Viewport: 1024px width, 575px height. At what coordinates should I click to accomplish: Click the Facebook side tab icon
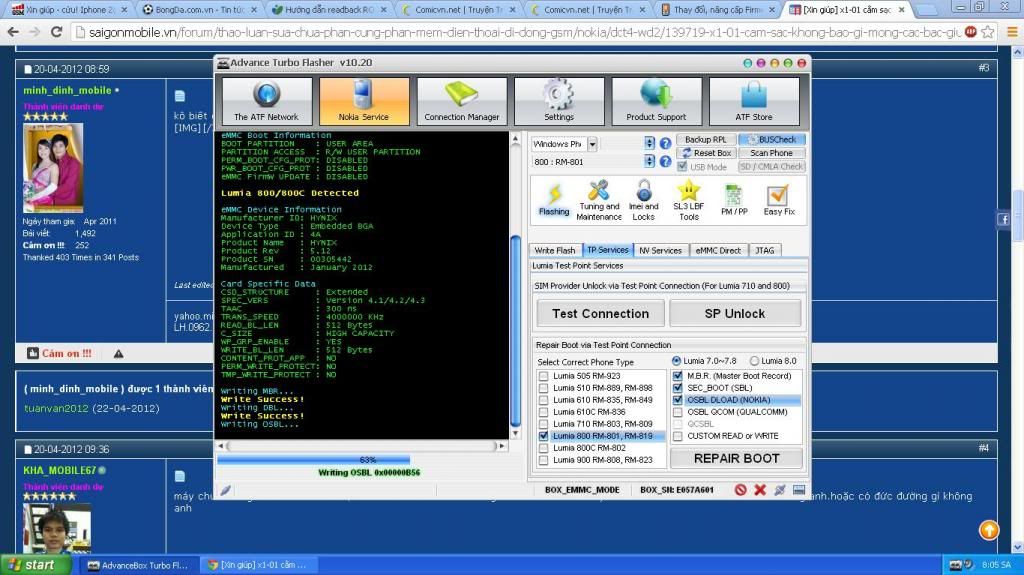(x=1004, y=220)
